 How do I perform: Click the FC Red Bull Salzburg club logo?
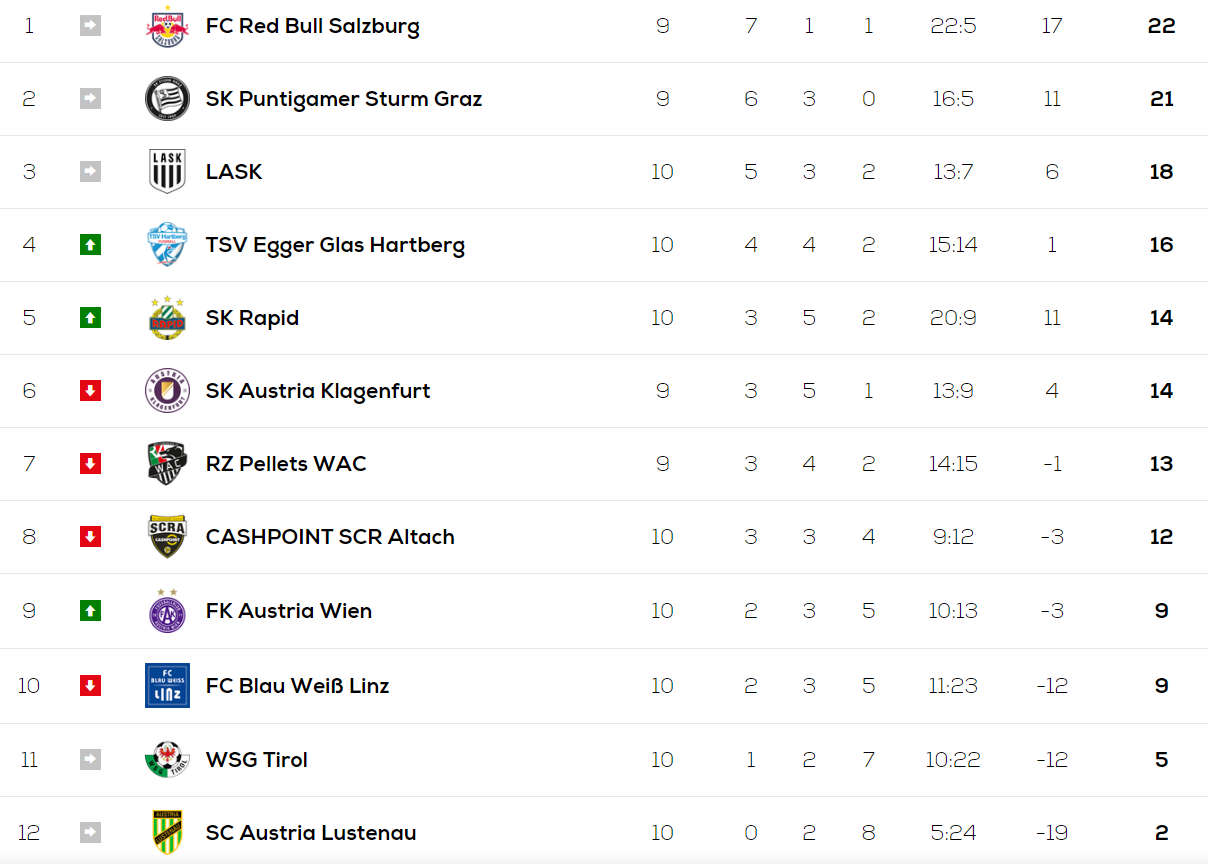(x=167, y=26)
